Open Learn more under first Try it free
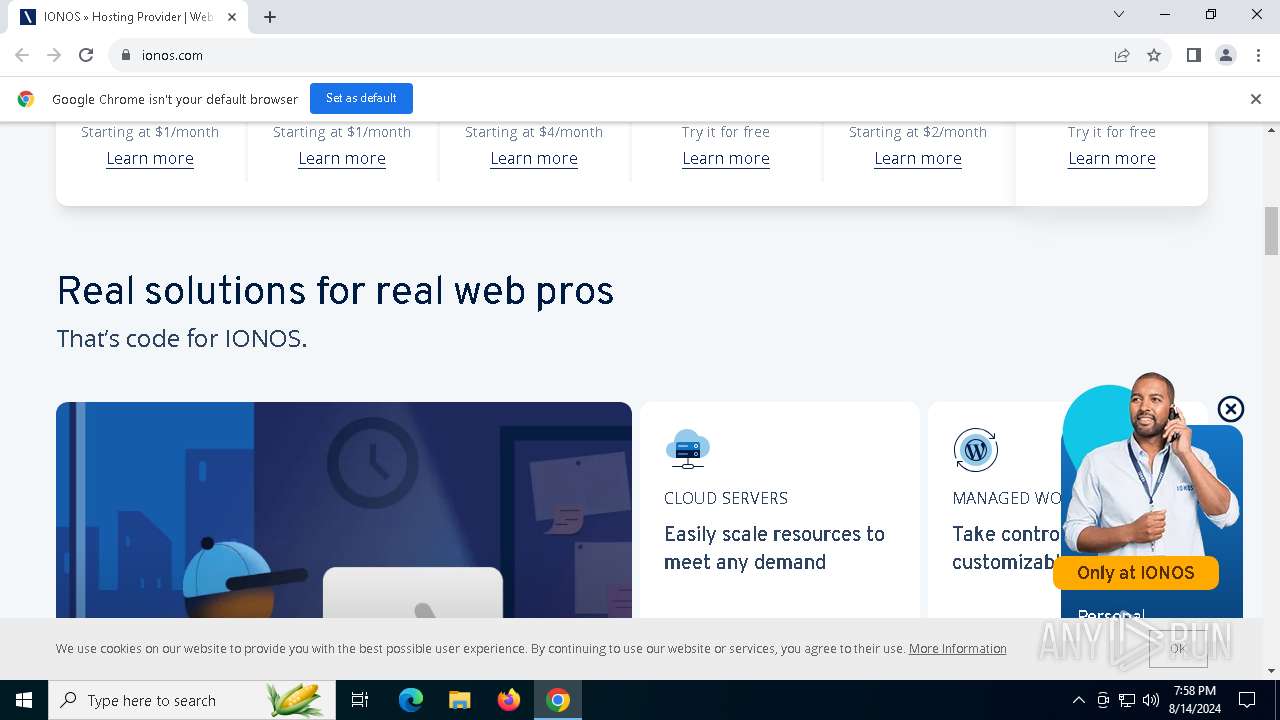Screen dimensions: 1280x720 click(x=726, y=158)
